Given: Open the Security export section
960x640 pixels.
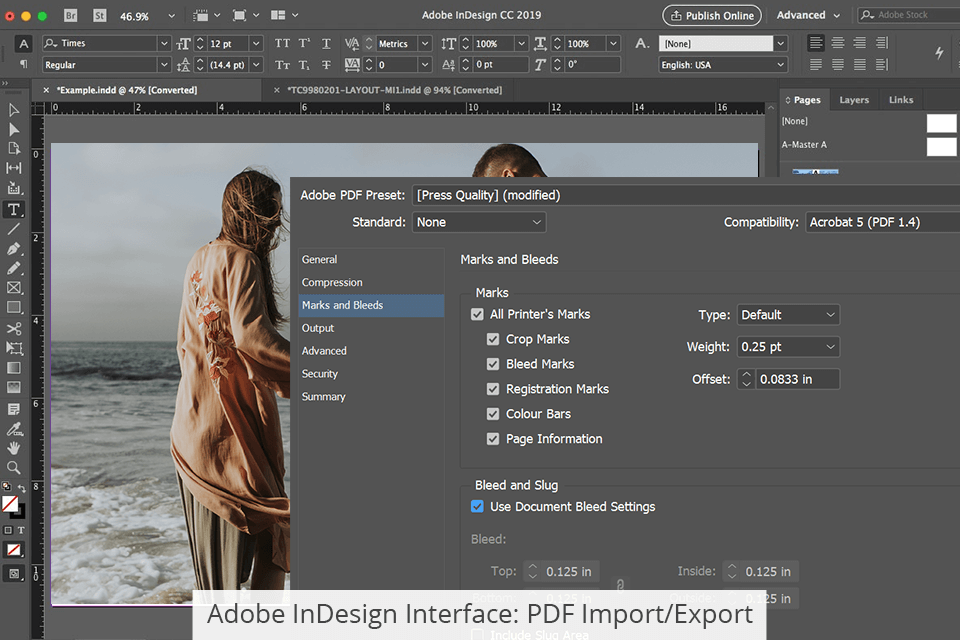Looking at the screenshot, I should click(x=371, y=374).
